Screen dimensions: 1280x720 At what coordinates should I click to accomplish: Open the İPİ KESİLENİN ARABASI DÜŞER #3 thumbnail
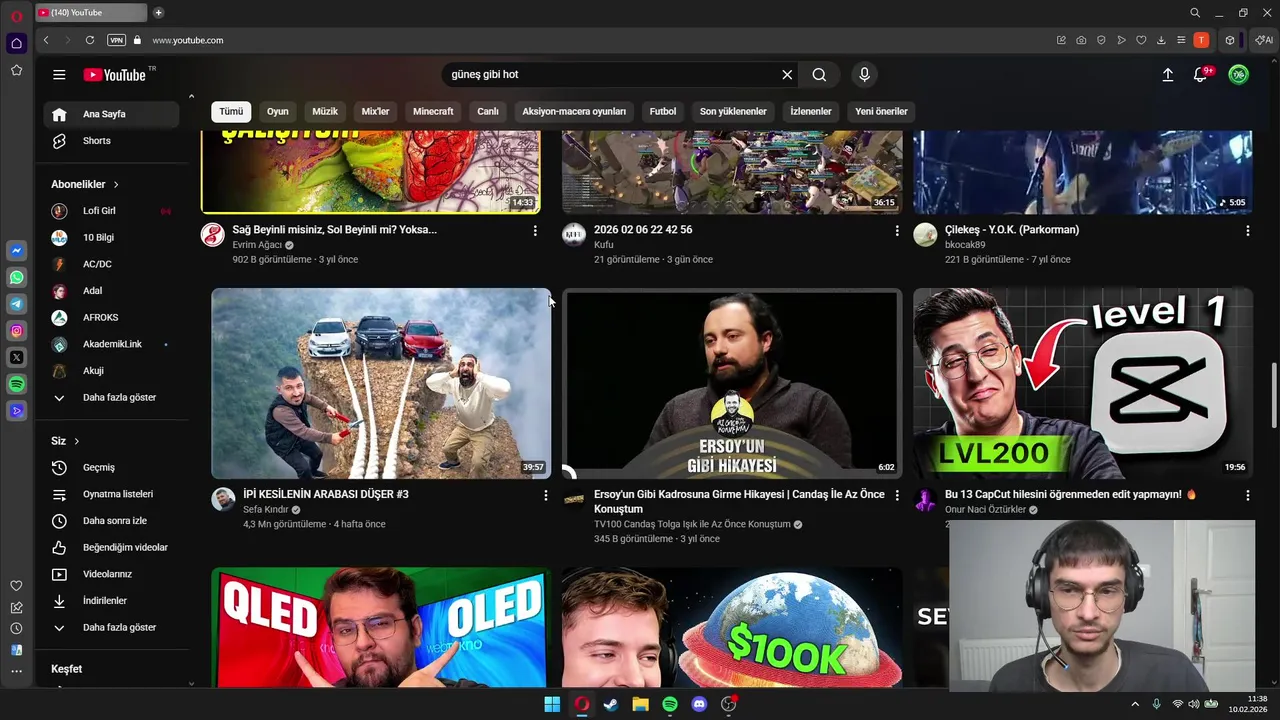pyautogui.click(x=381, y=383)
